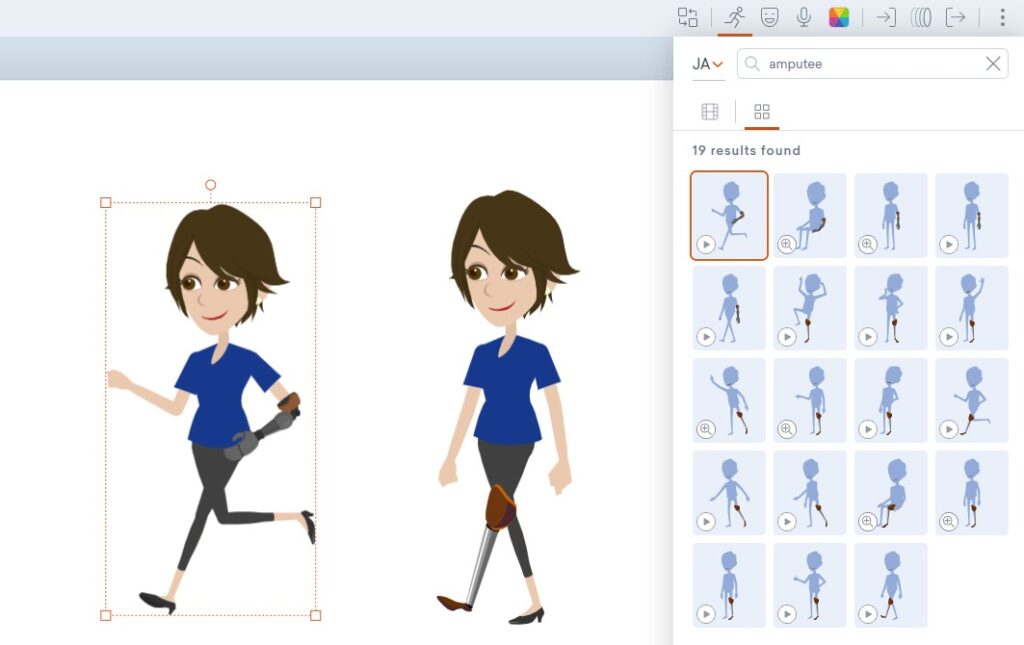This screenshot has height=645, width=1024.
Task: Select the walking prosthetic-leg action thumbnail
Action: (891, 586)
